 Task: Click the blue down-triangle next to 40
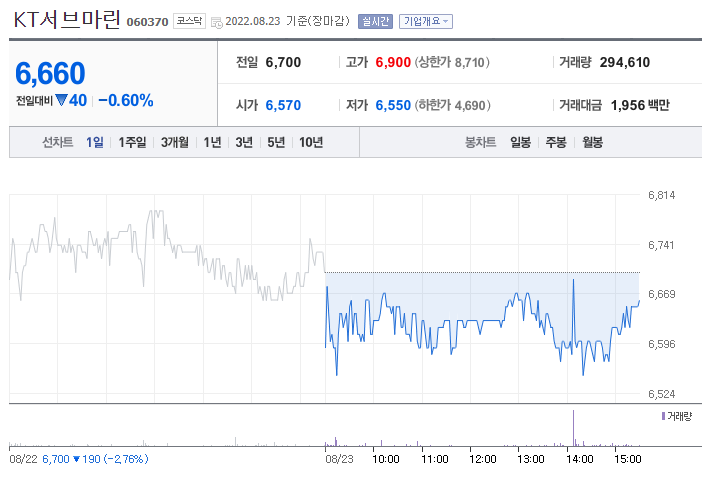pos(61,100)
